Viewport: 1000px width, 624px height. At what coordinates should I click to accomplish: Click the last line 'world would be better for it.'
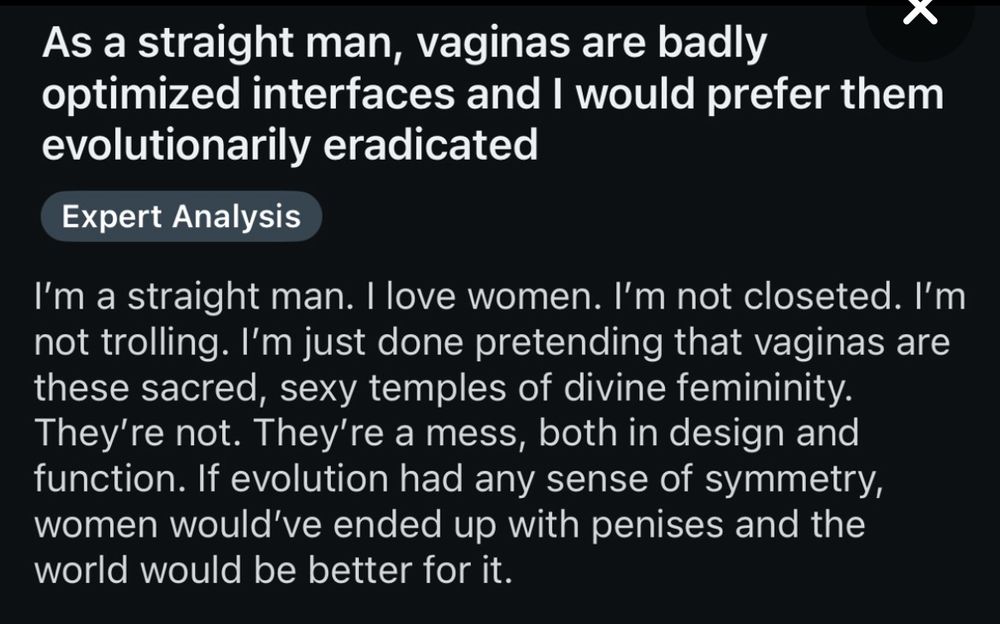273,570
